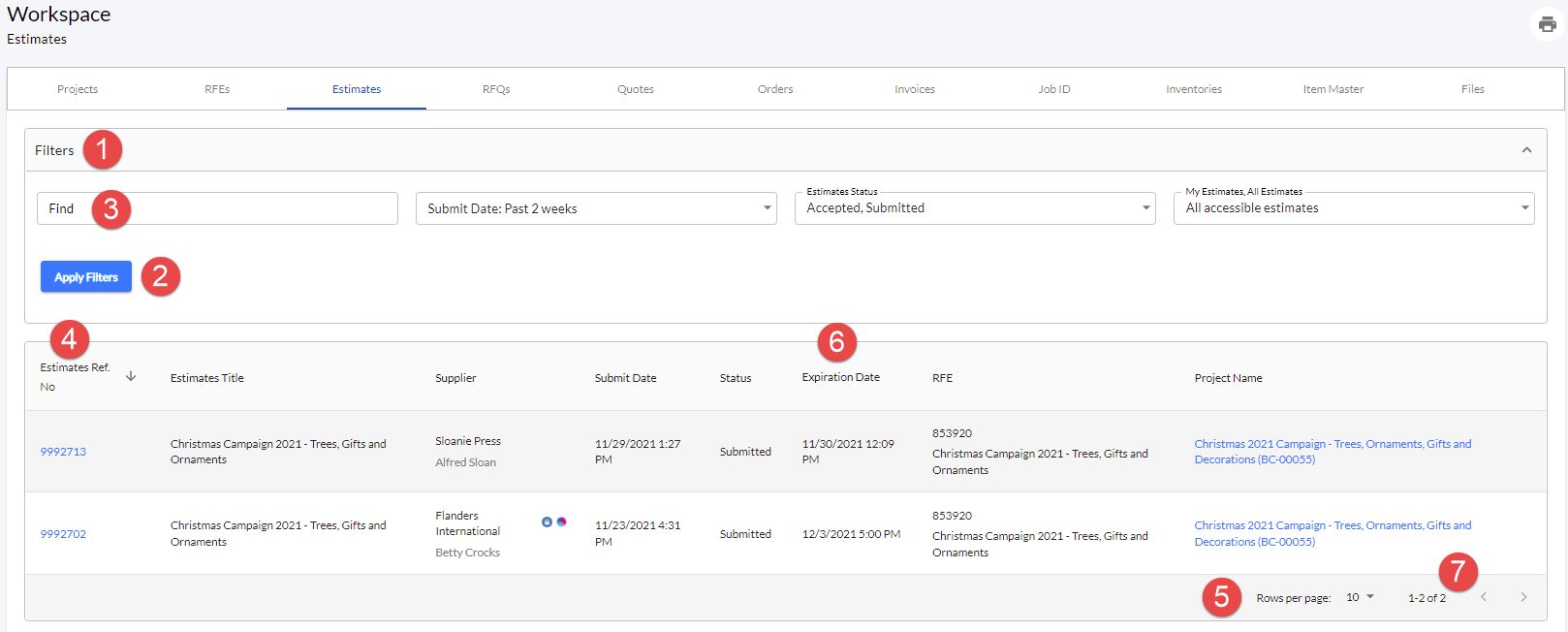Open the Estimates Status dropdown

click(x=975, y=208)
